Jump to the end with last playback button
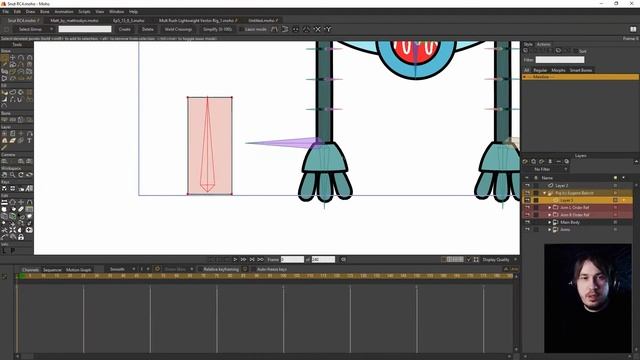This screenshot has width=640, height=360. tap(260, 260)
